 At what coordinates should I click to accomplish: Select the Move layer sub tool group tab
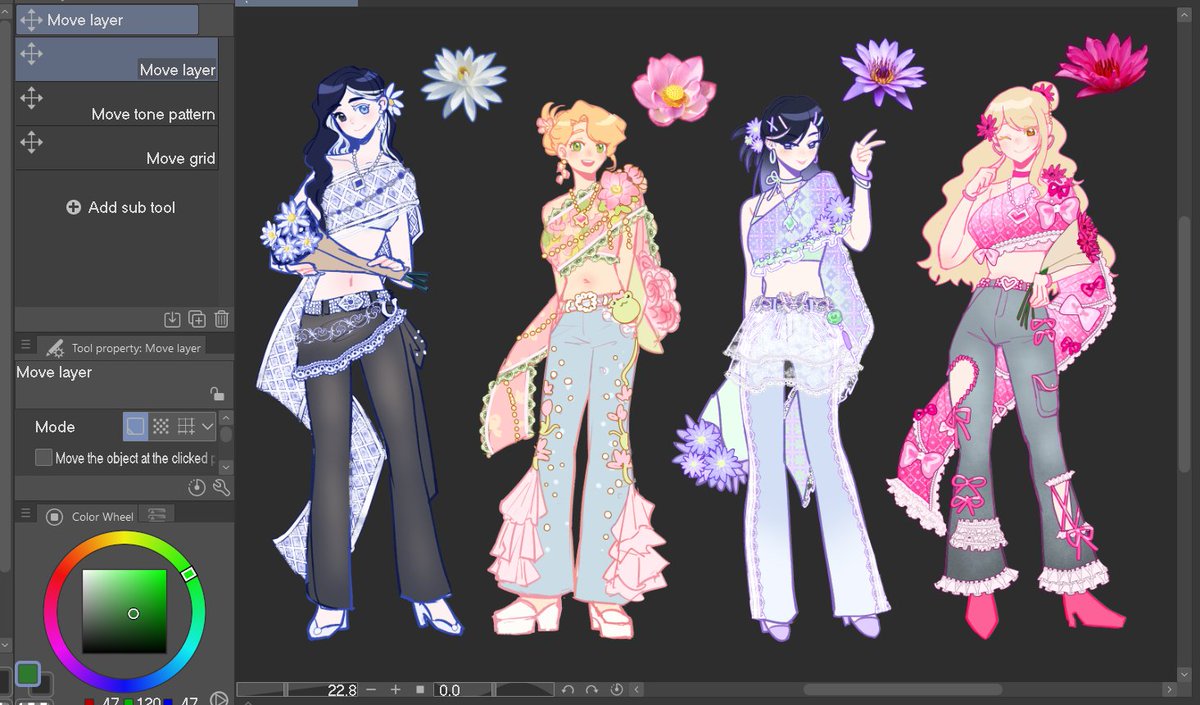[107, 20]
